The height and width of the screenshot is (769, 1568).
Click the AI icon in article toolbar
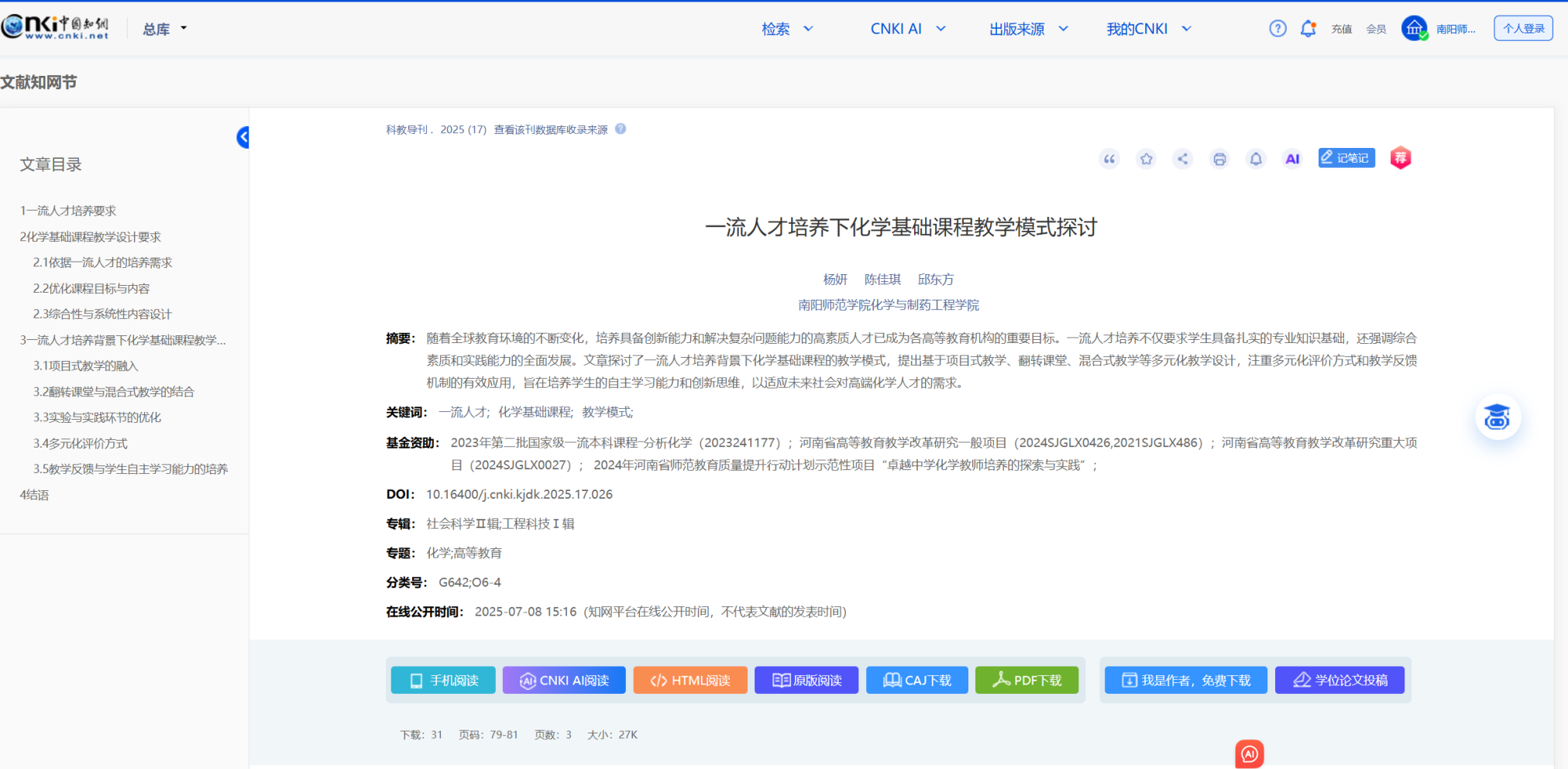(1292, 160)
